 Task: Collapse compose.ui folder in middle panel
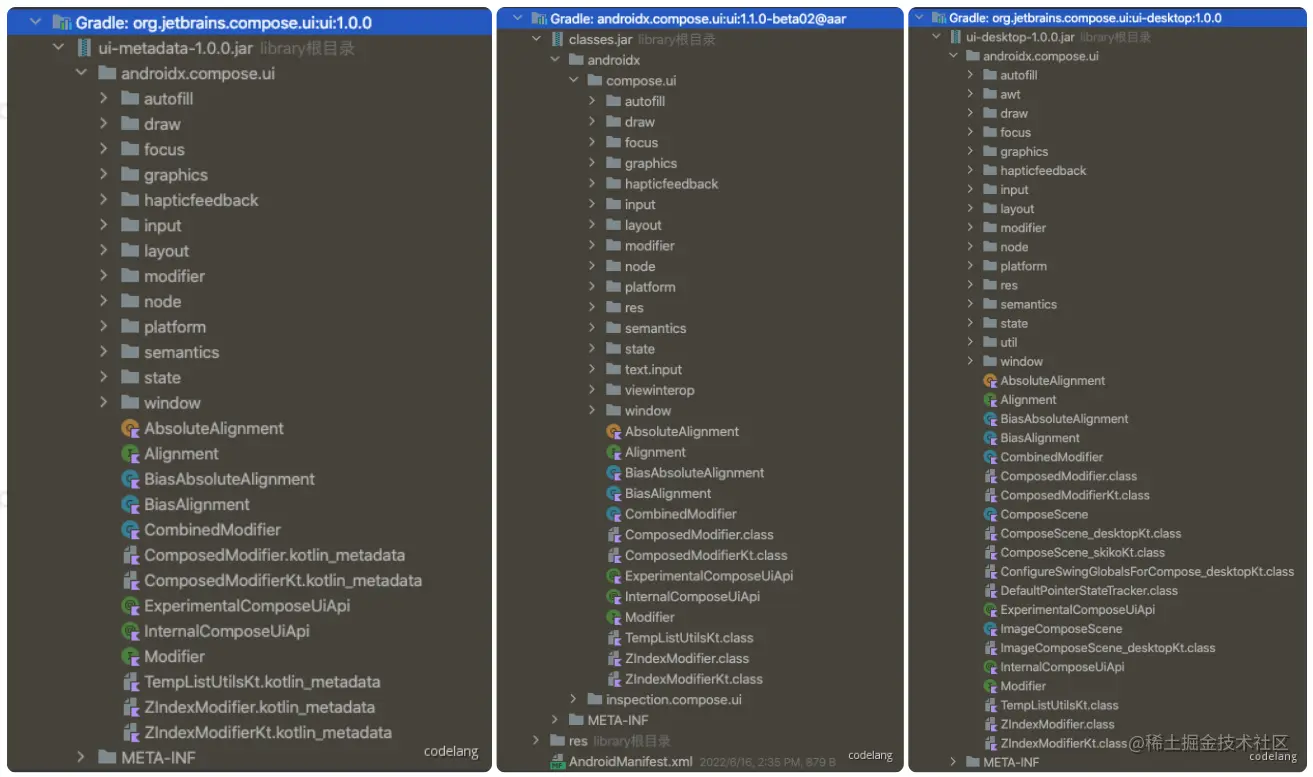[573, 81]
